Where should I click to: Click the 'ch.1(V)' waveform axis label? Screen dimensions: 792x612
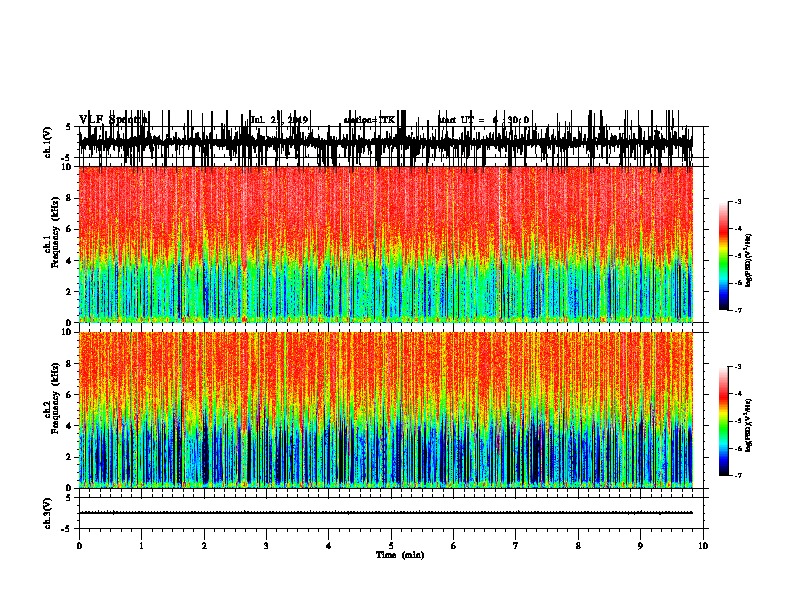click(48, 142)
